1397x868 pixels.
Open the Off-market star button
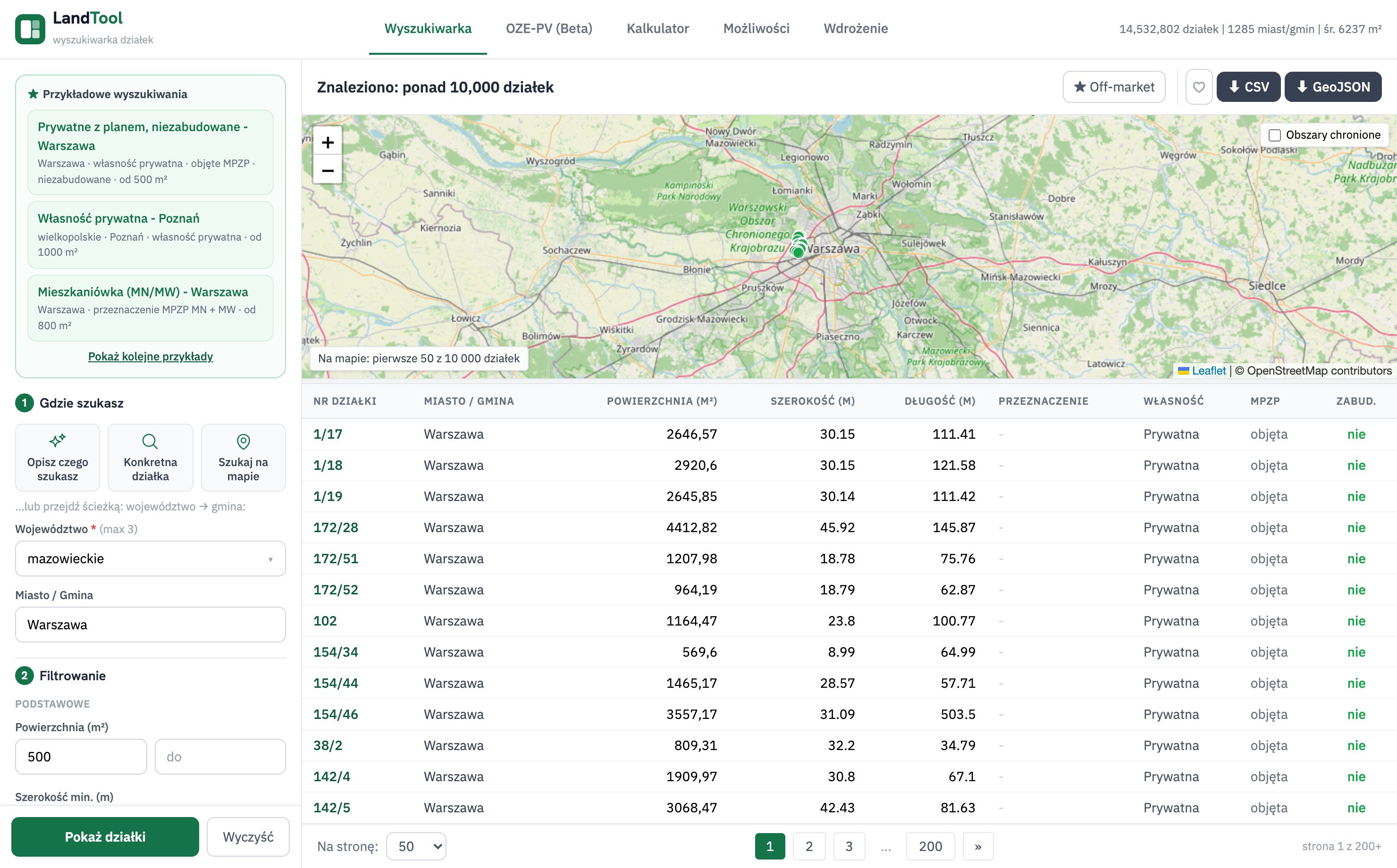pos(1114,87)
